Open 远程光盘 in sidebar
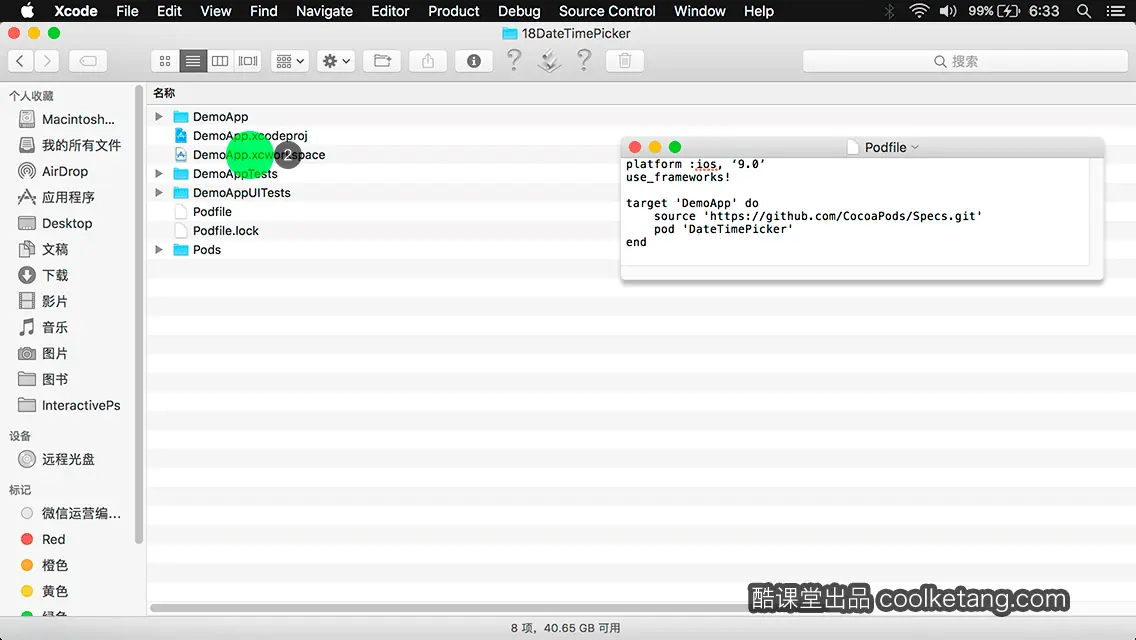The width and height of the screenshot is (1136, 640). pos(57,459)
